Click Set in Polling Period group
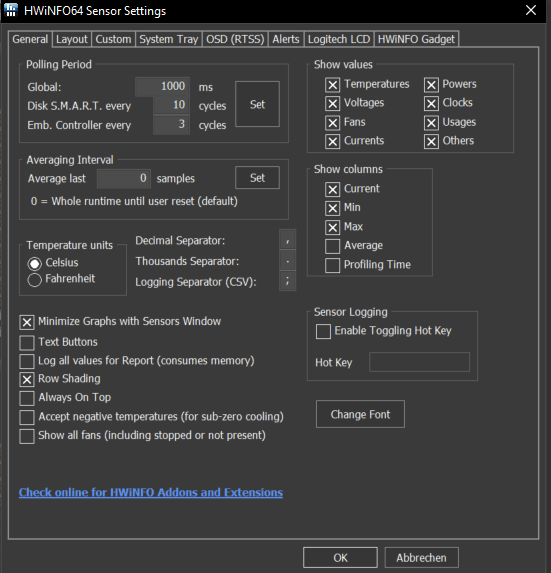551x573 pixels. [257, 104]
